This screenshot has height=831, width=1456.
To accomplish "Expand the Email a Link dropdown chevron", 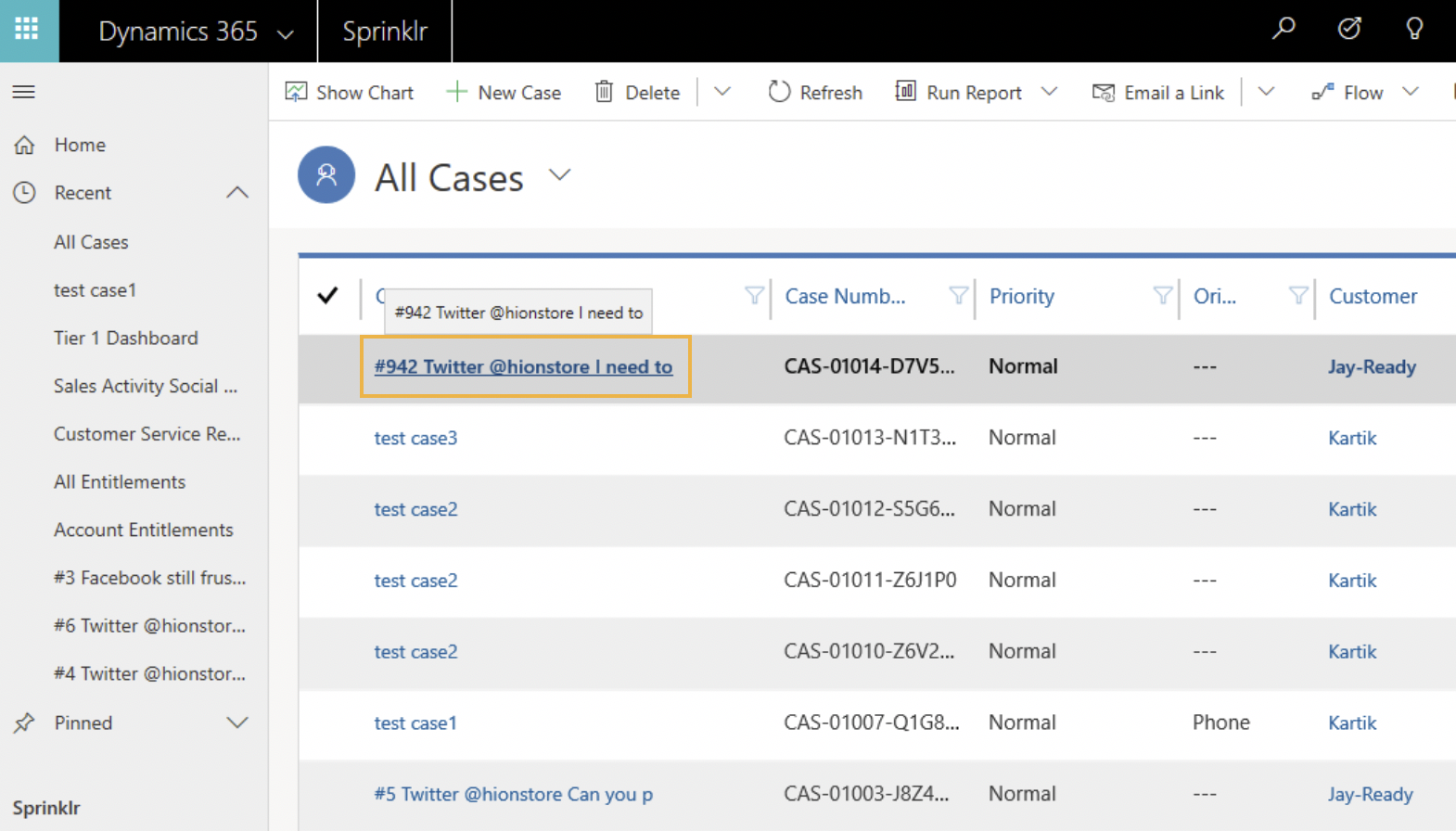I will pyautogui.click(x=1266, y=92).
